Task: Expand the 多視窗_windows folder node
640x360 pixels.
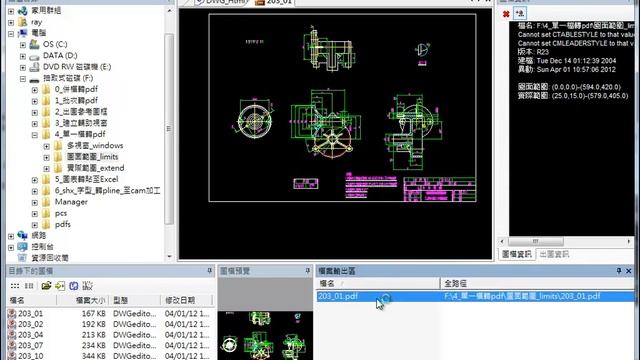Action: tap(47, 146)
